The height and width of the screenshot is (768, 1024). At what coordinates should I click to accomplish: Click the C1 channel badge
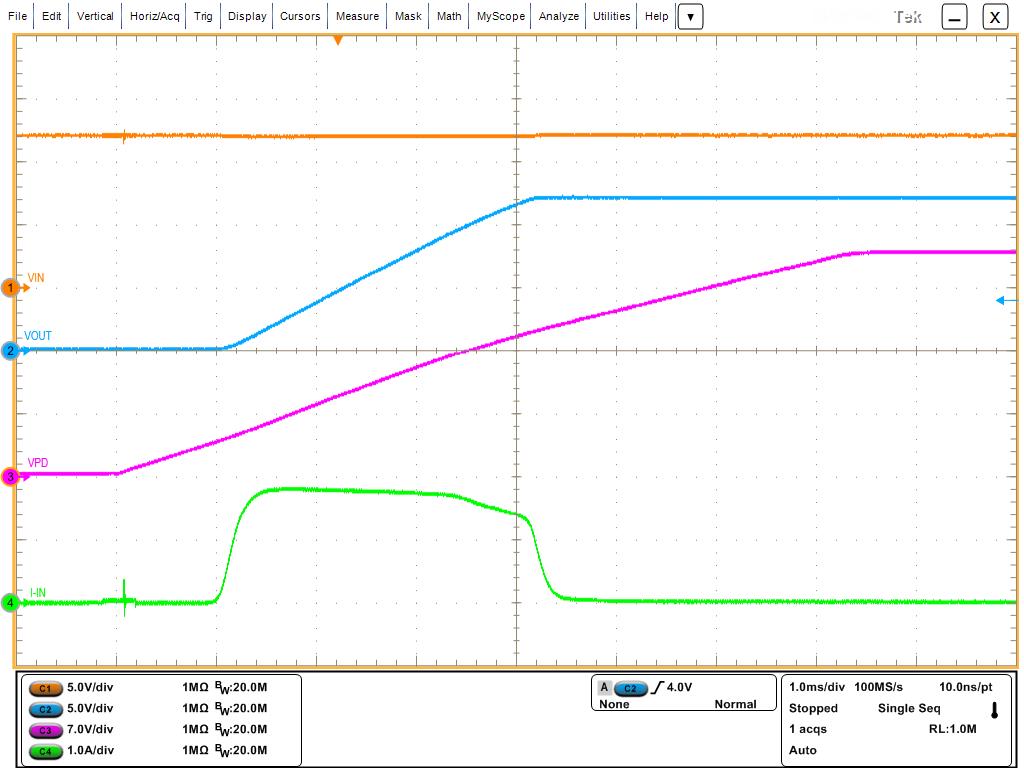point(45,688)
